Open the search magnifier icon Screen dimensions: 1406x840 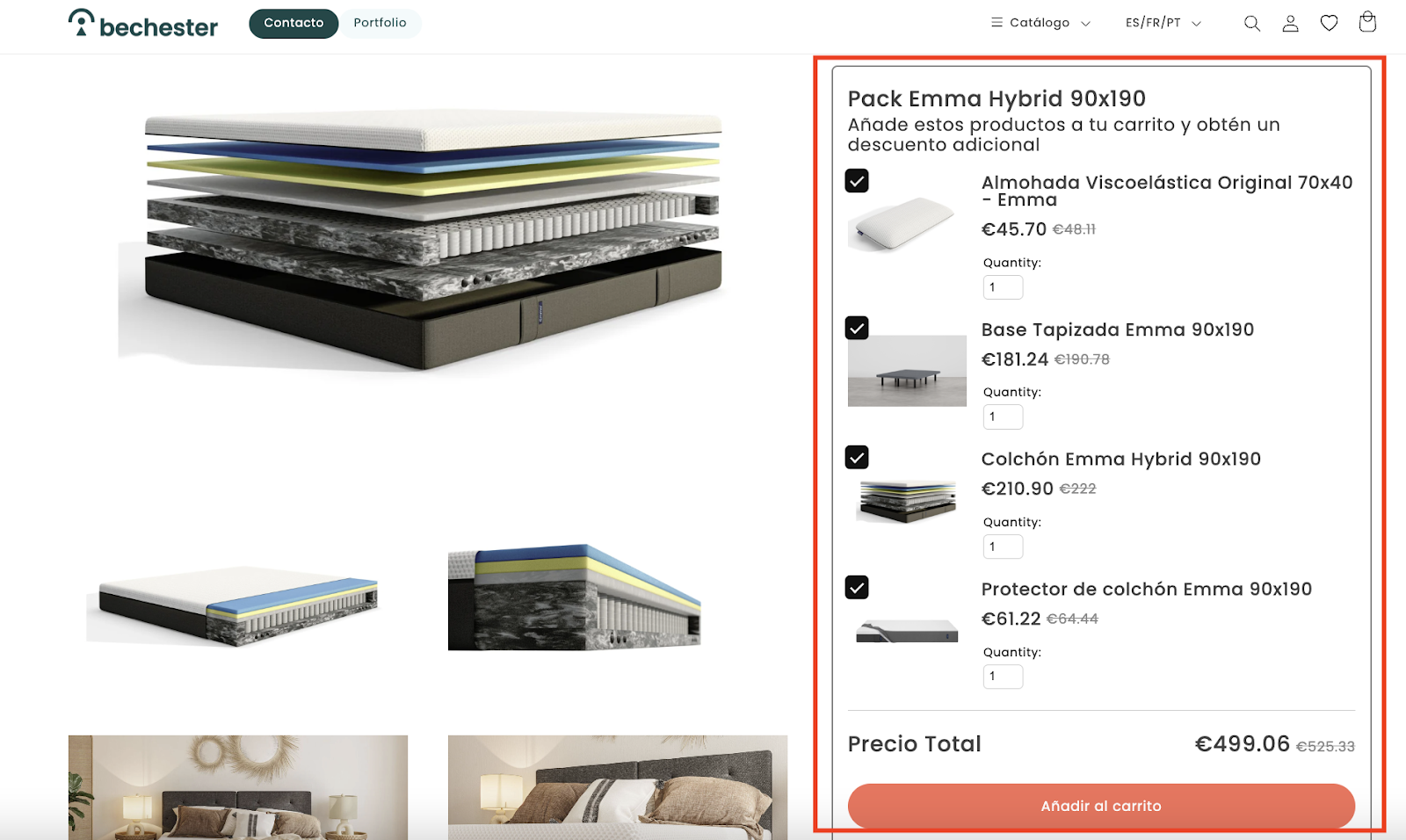coord(1252,24)
